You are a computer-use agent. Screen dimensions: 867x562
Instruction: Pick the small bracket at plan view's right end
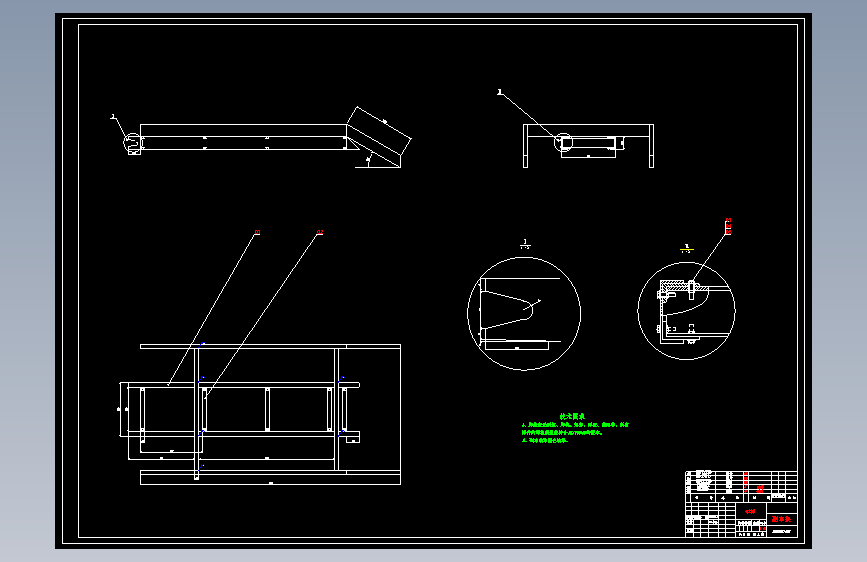coord(353,437)
